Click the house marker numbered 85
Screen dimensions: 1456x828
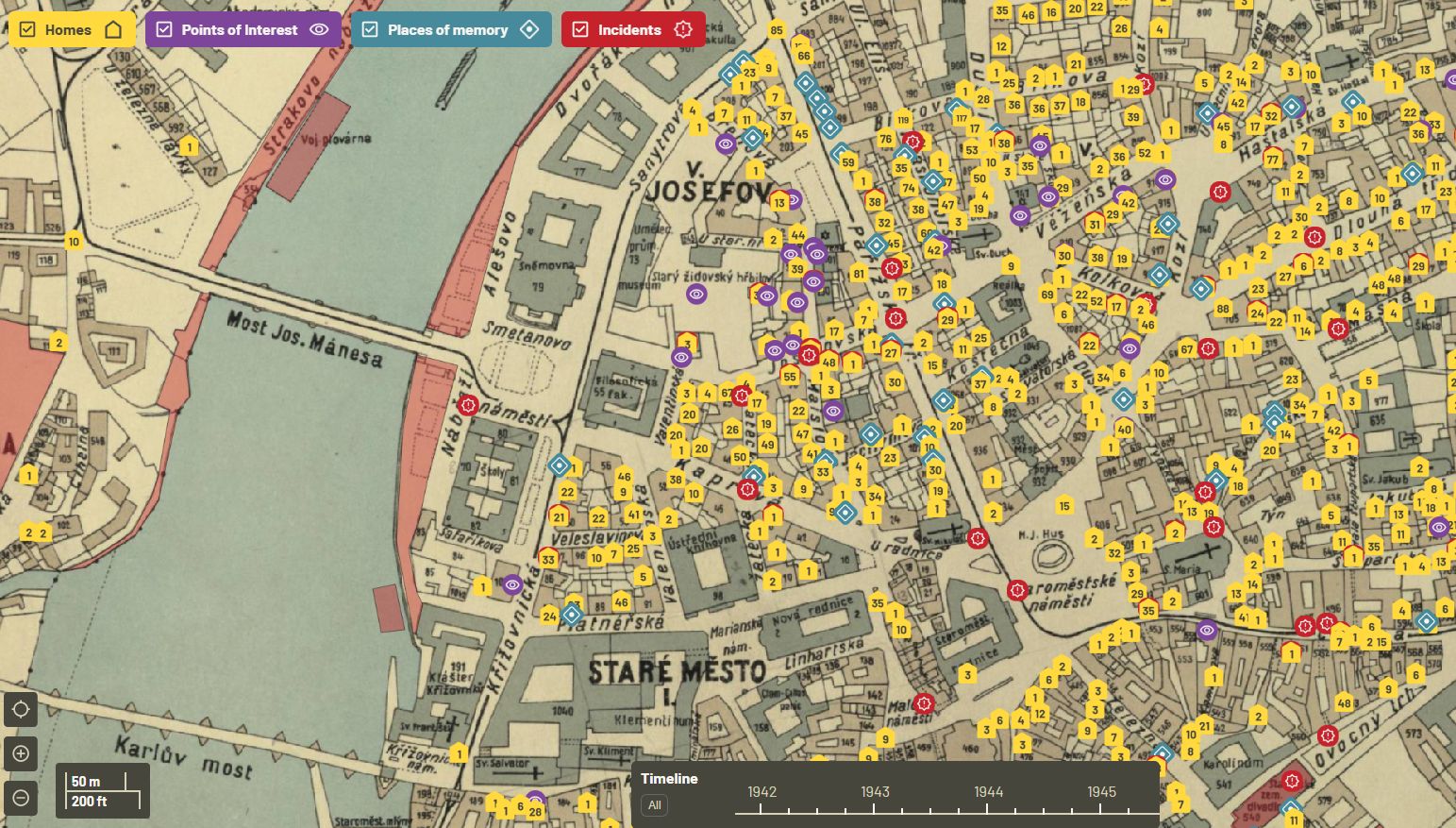pos(777,30)
